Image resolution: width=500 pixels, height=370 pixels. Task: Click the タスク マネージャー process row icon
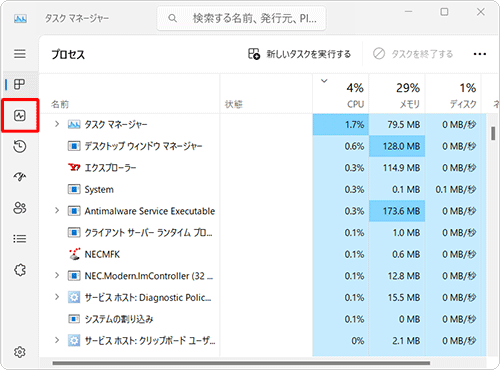74,124
